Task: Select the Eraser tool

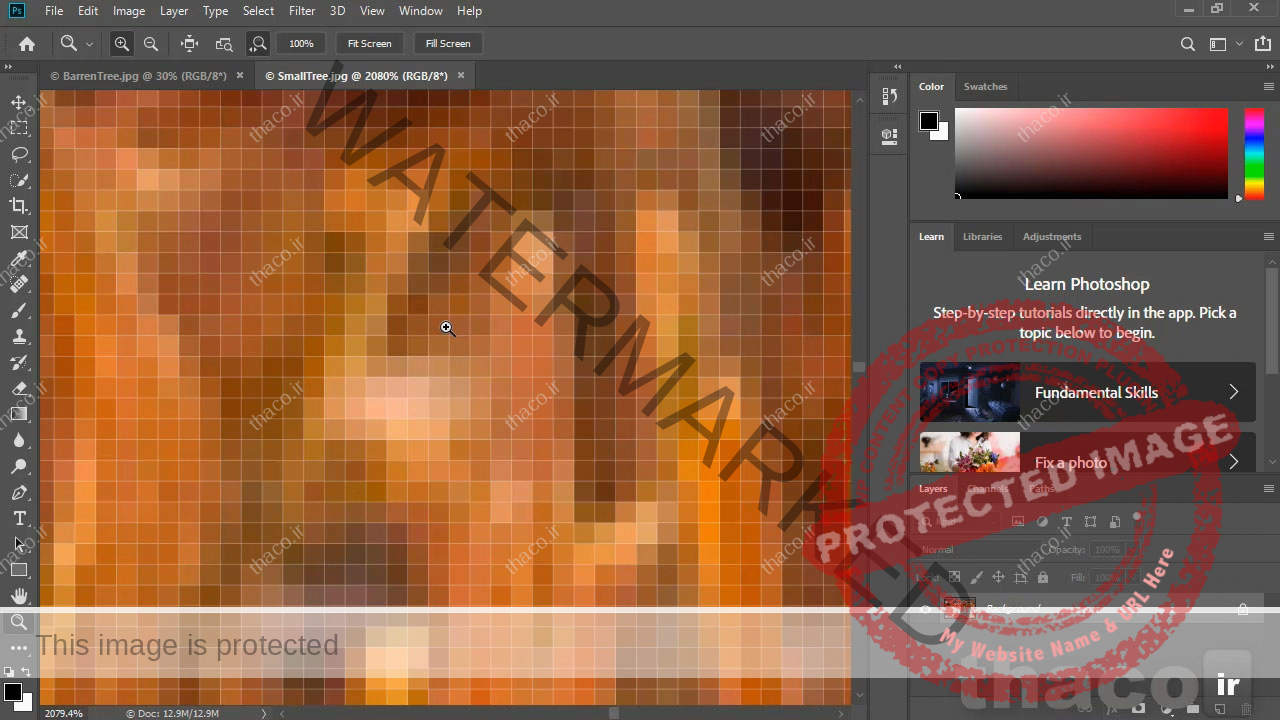Action: click(19, 388)
